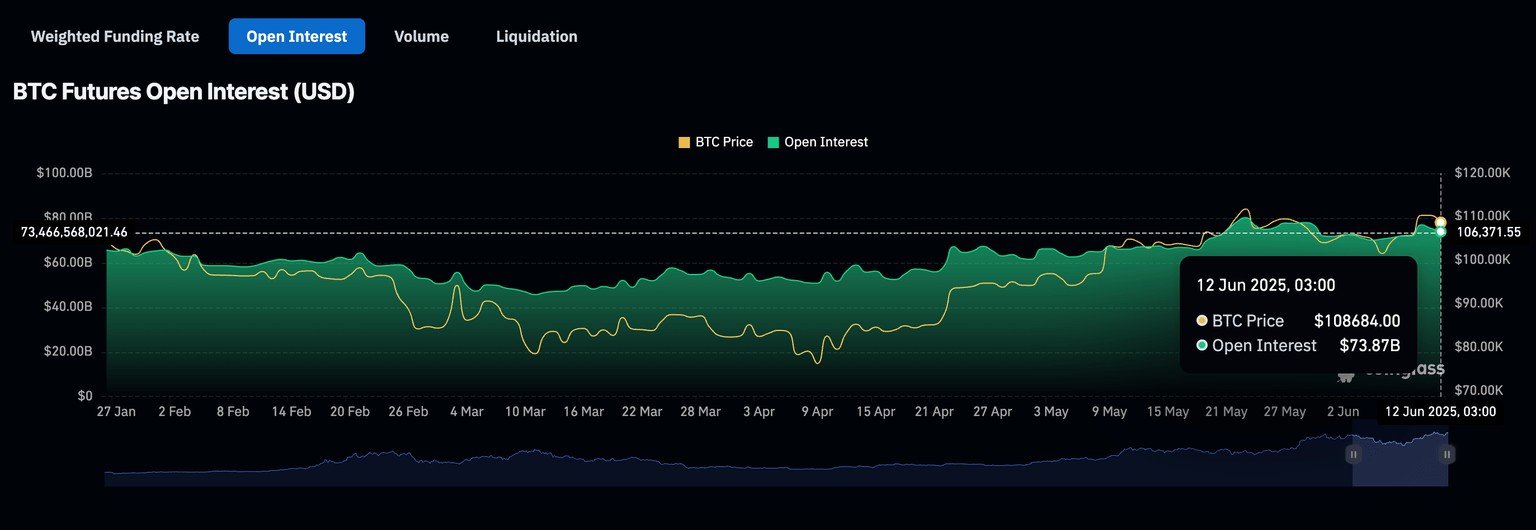Image resolution: width=1536 pixels, height=530 pixels.
Task: Click the Coinglass watermark logo
Action: tap(1346, 375)
